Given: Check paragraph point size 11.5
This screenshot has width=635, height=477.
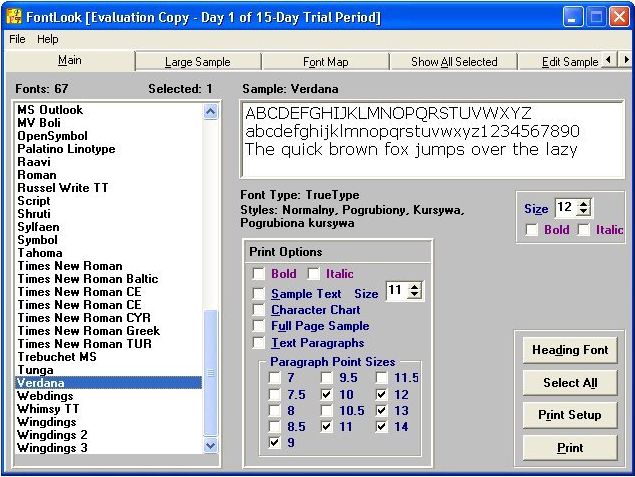Looking at the screenshot, I should point(381,378).
